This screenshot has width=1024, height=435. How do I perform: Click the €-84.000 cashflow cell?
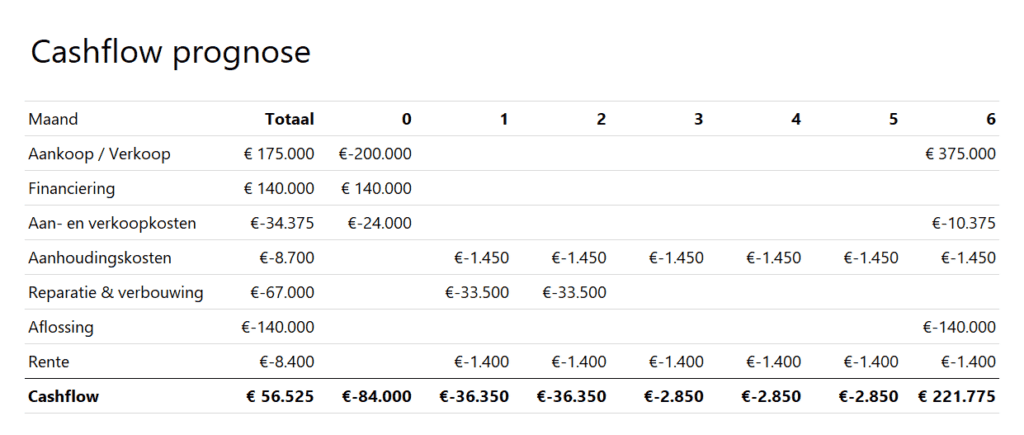pos(376,397)
